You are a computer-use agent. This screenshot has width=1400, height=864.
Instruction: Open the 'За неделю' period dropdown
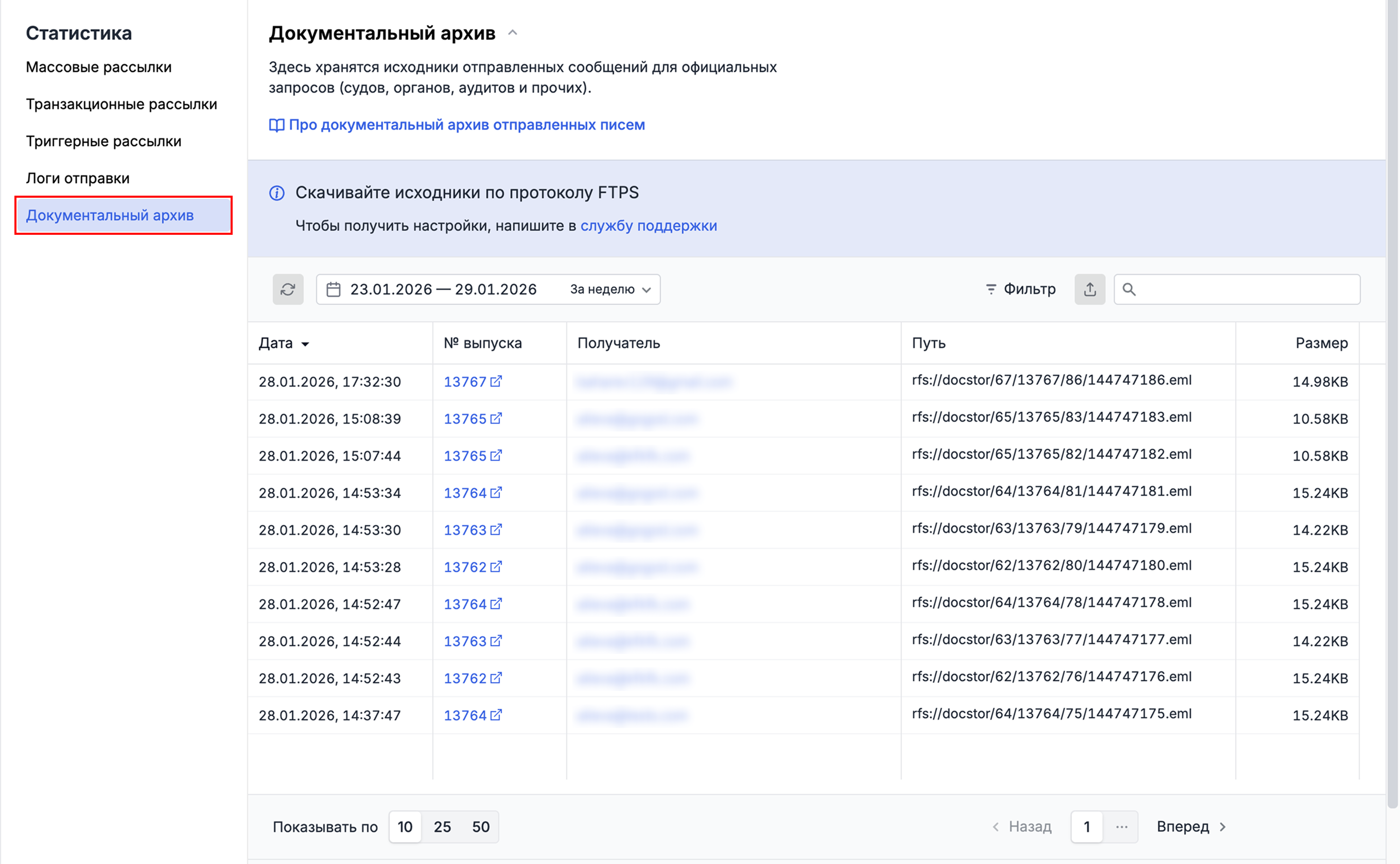coord(609,290)
